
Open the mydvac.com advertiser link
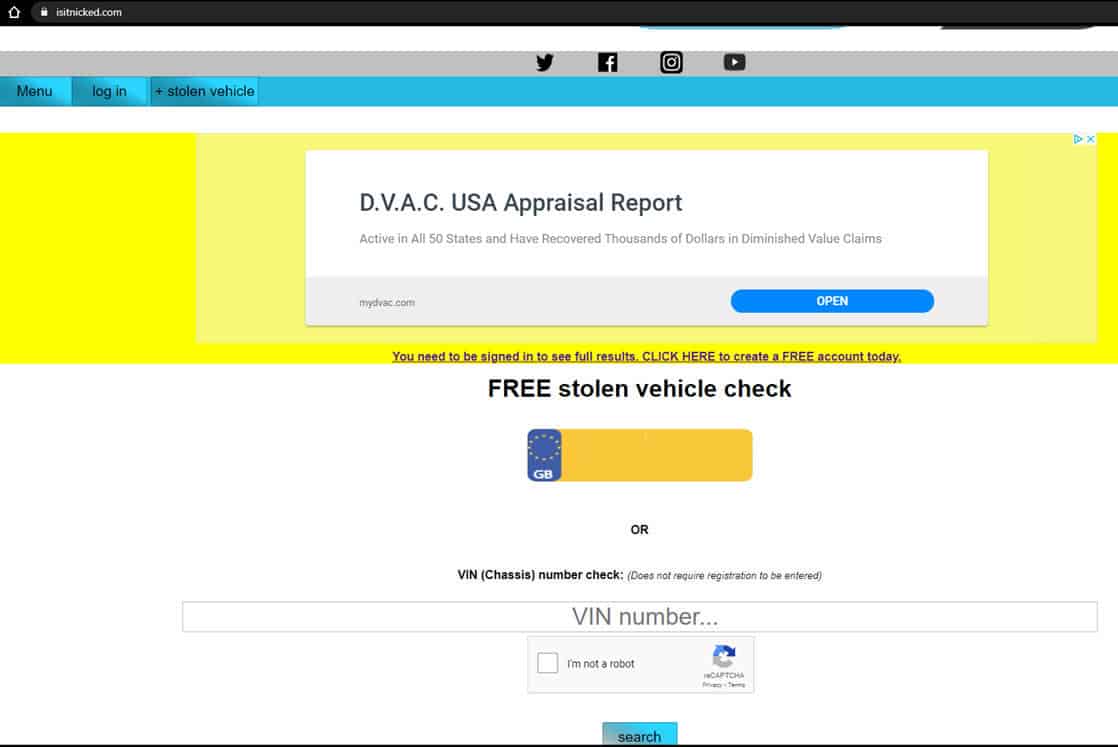(387, 302)
